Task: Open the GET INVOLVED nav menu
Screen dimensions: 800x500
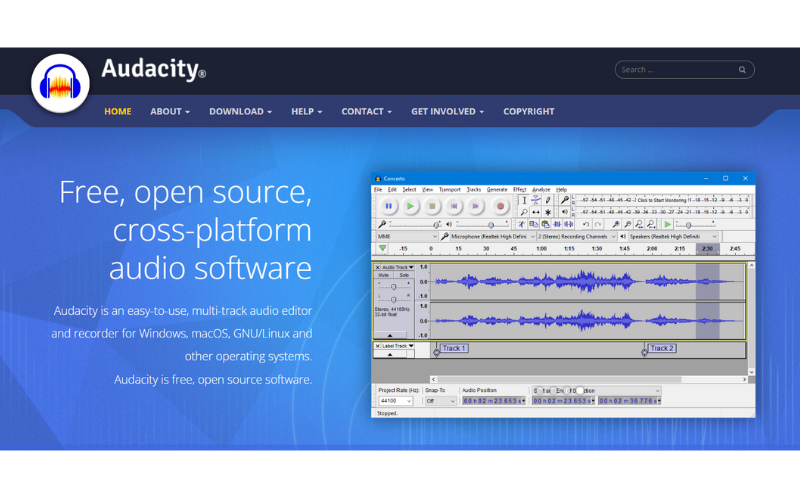Action: pyautogui.click(x=447, y=111)
